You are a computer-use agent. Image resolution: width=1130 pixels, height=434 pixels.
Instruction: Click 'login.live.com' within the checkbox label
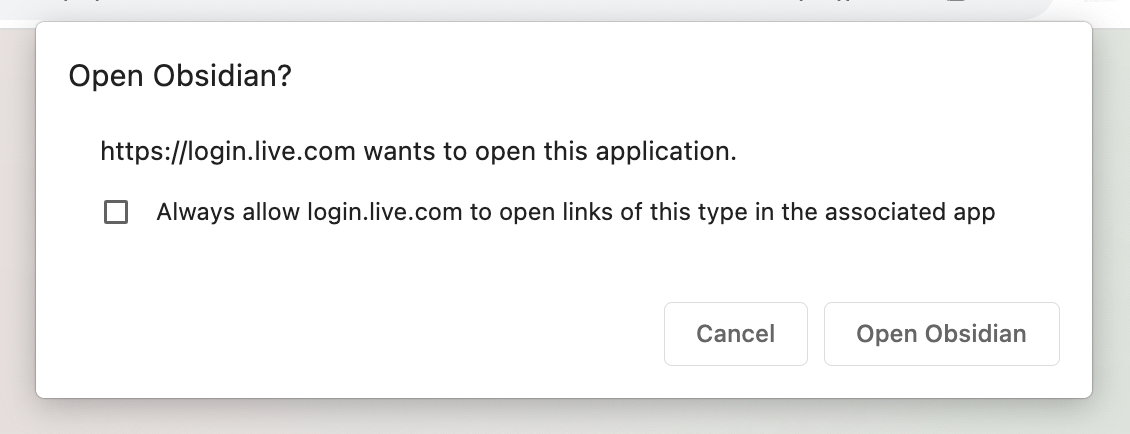click(x=384, y=212)
